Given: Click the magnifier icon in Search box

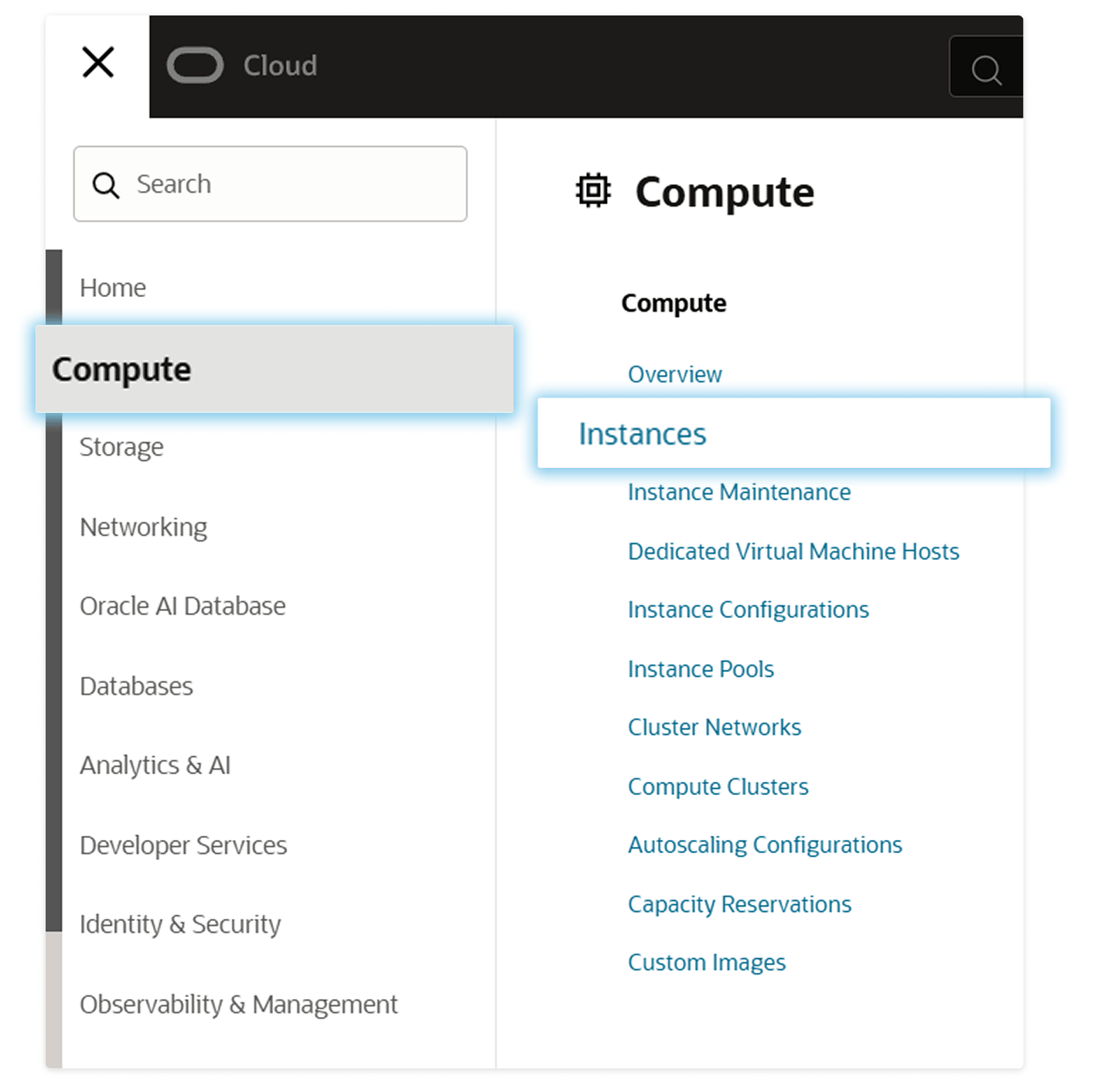Looking at the screenshot, I should 105,185.
